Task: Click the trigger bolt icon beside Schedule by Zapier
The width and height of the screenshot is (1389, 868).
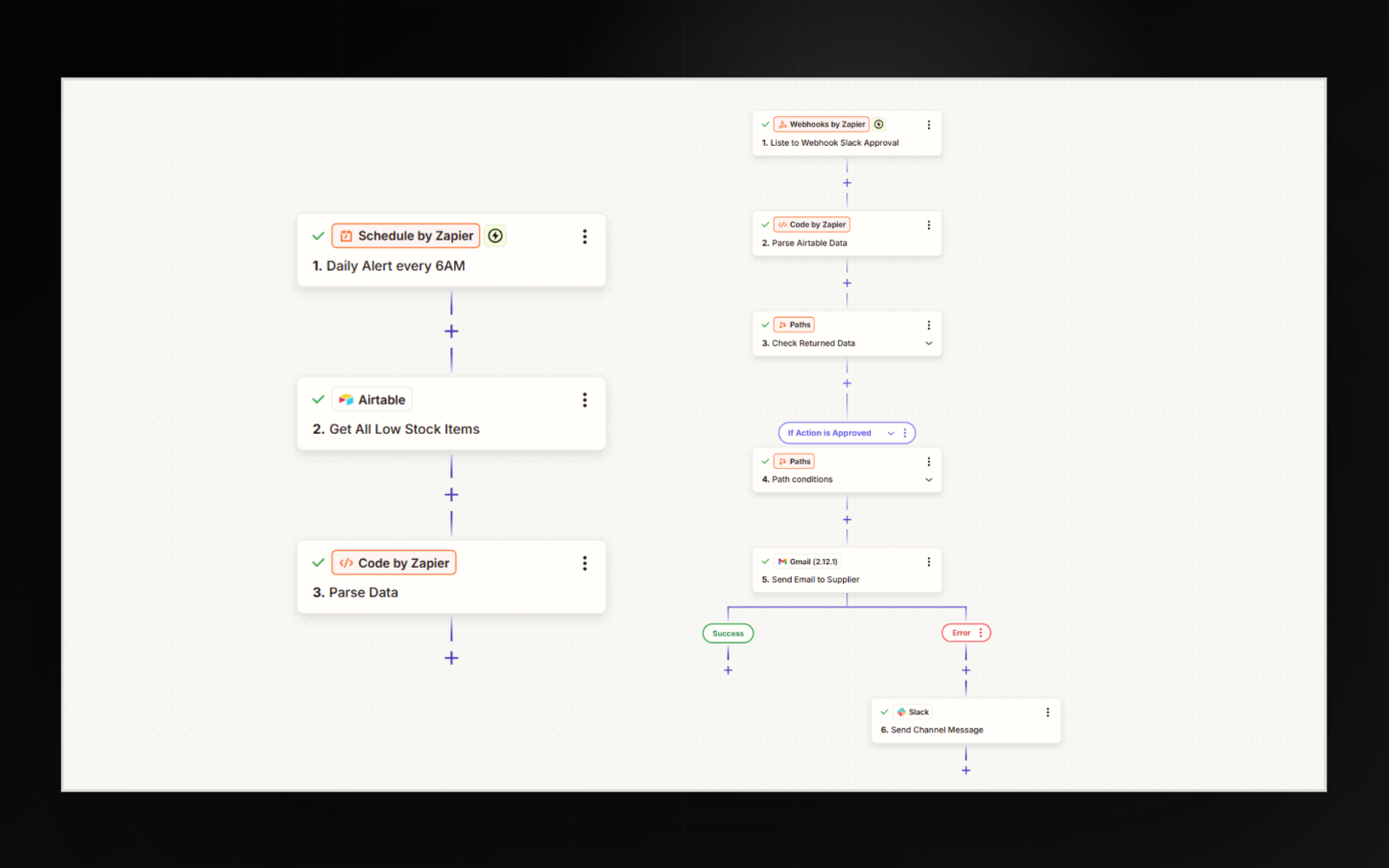Action: (x=496, y=236)
